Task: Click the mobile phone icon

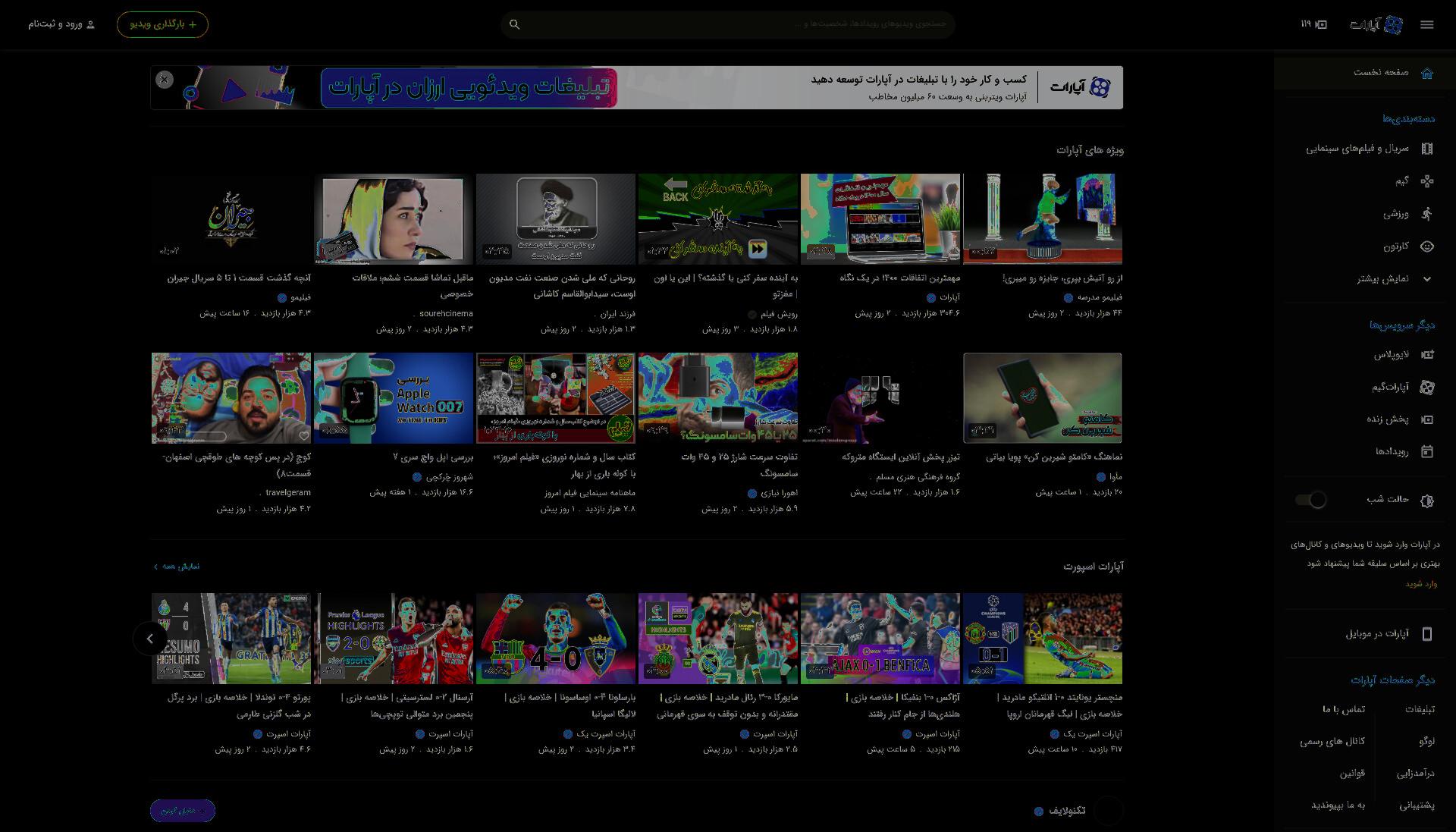Action: click(1426, 634)
